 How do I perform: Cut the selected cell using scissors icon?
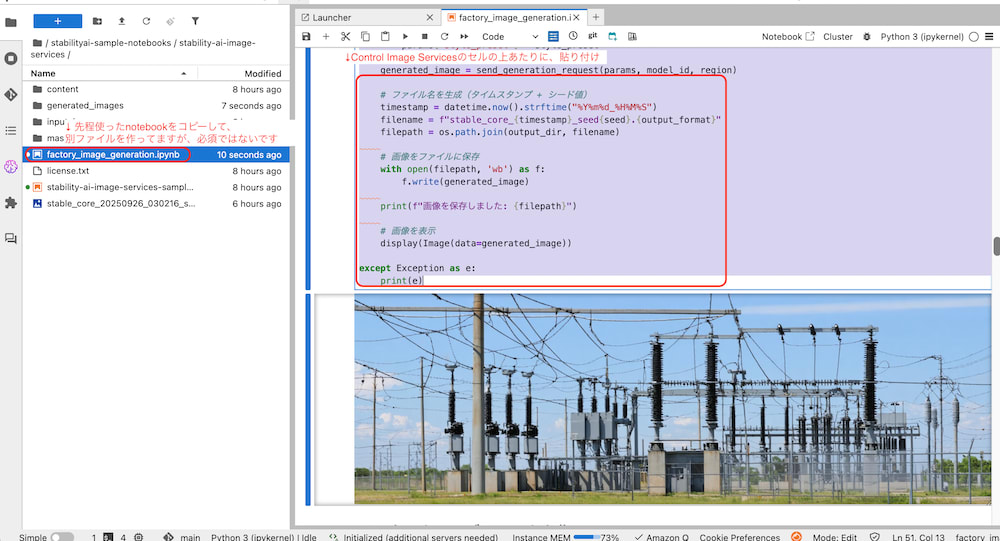345,37
